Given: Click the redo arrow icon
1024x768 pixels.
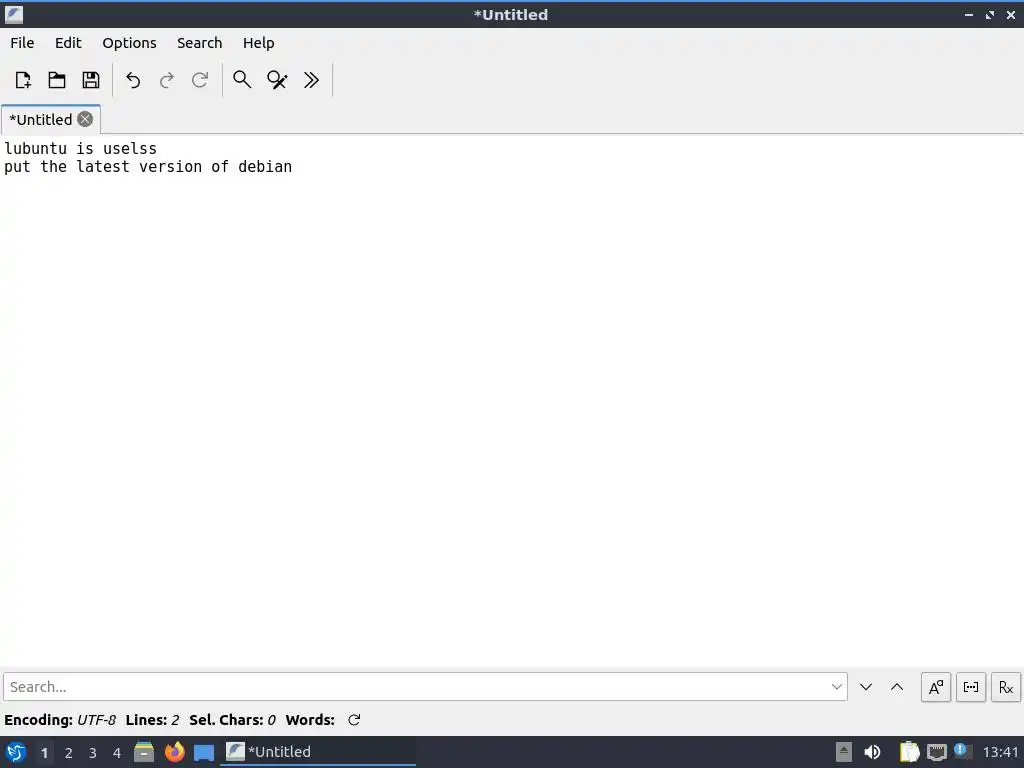Looking at the screenshot, I should pos(167,80).
